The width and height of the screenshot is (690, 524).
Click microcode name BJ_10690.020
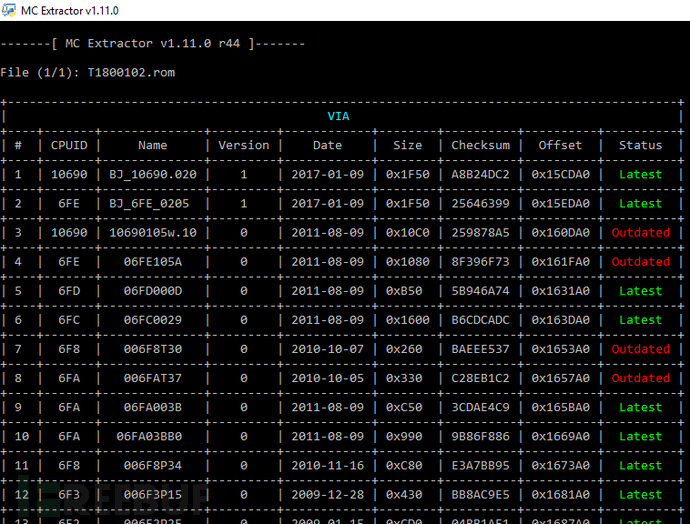pos(153,174)
